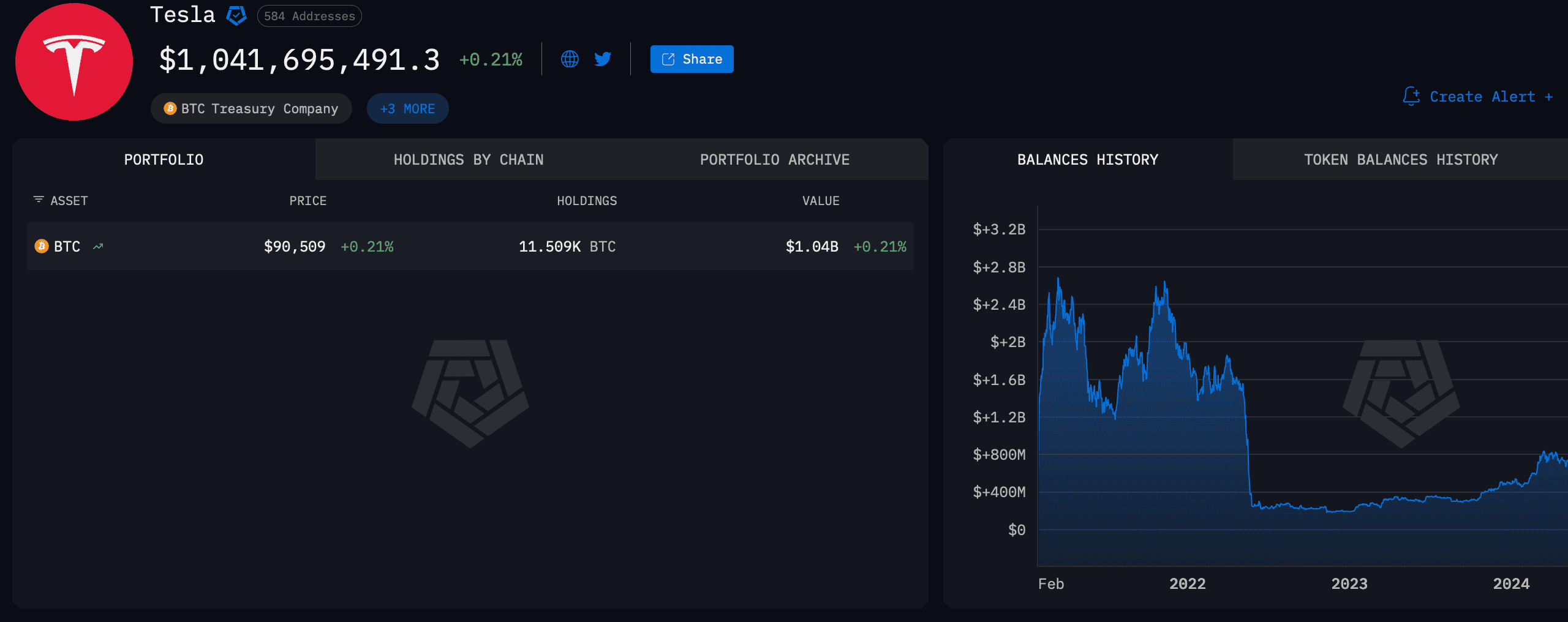
Task: Expand the +3 MORE tags
Action: [407, 108]
